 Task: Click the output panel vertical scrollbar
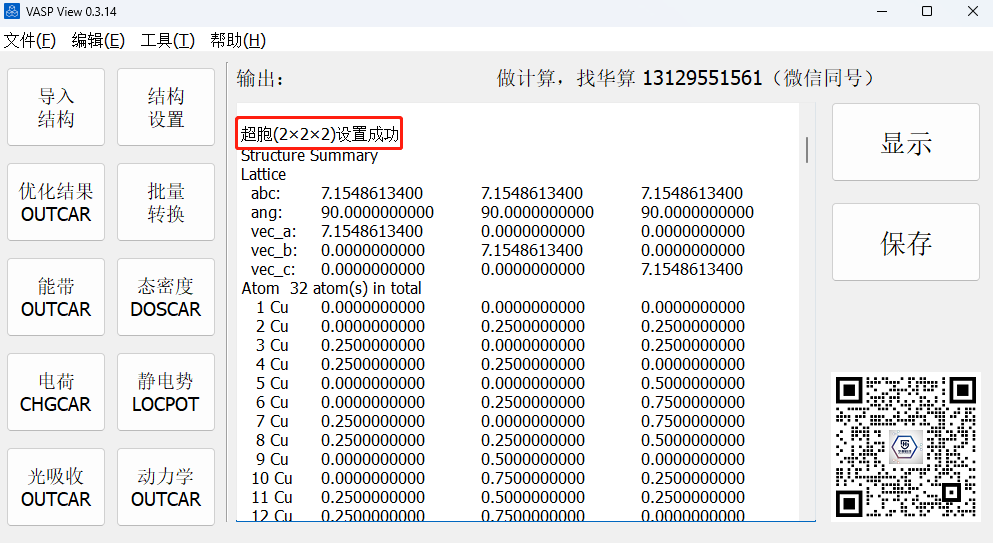coord(806,150)
